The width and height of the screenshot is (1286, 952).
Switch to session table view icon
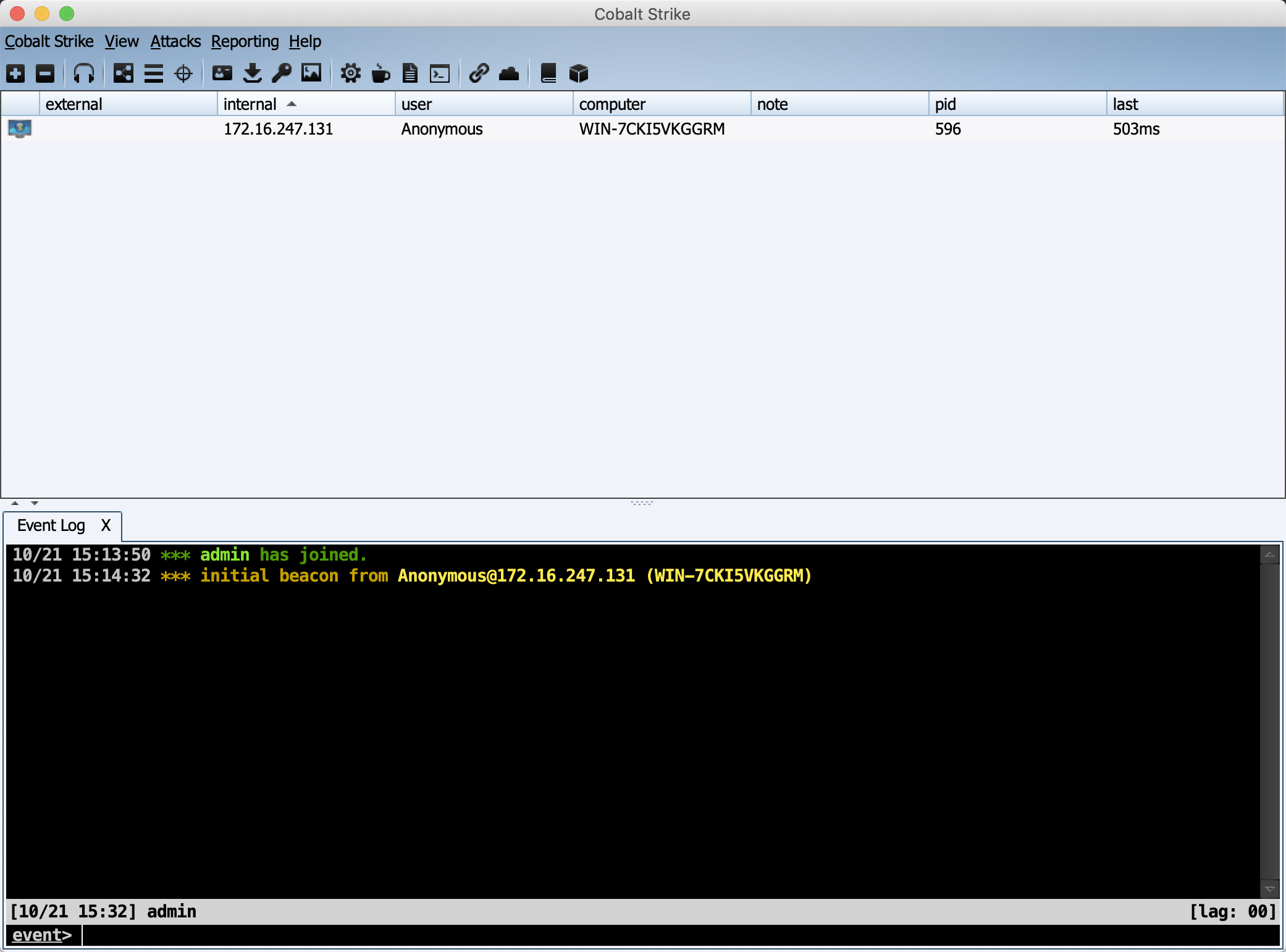[154, 73]
